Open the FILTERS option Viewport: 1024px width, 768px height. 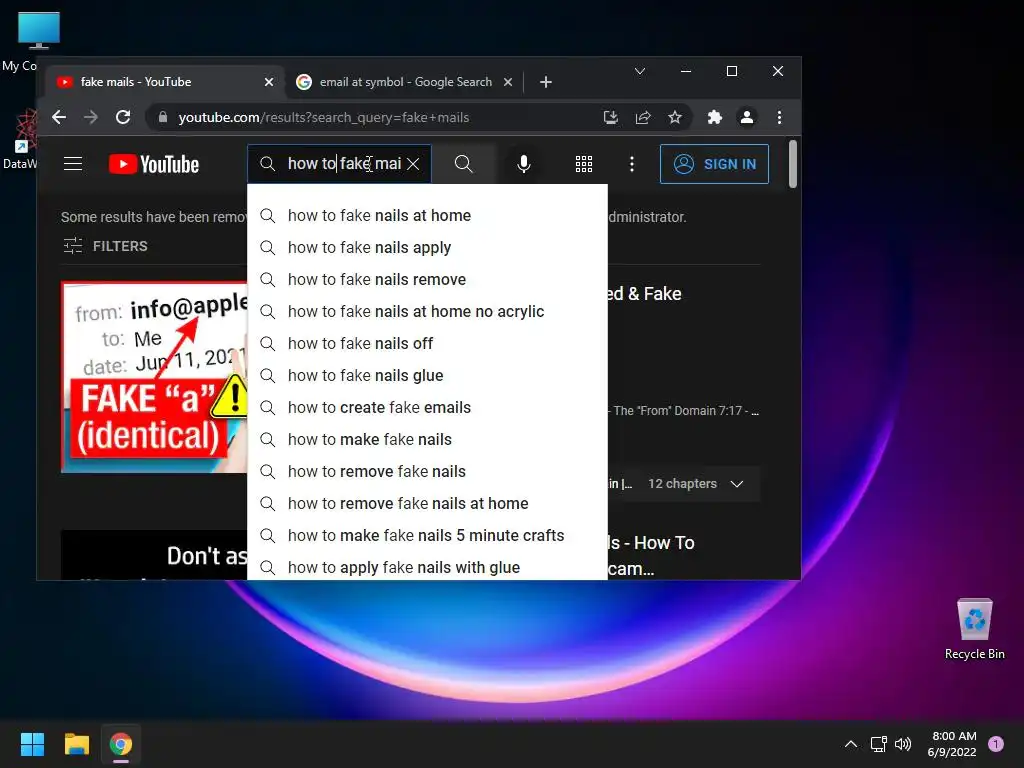105,246
